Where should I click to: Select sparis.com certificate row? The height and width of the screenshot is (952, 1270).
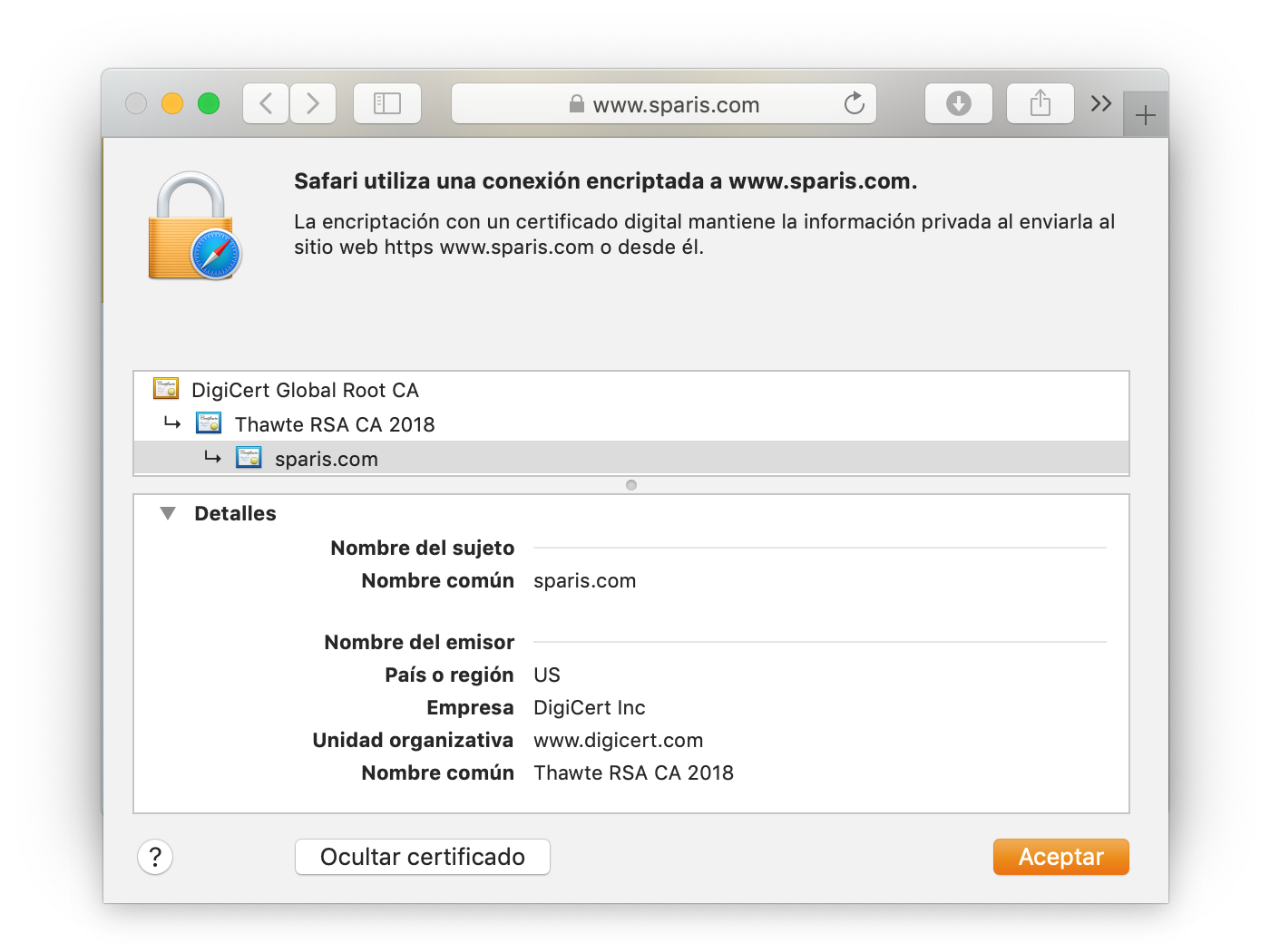tap(631, 458)
